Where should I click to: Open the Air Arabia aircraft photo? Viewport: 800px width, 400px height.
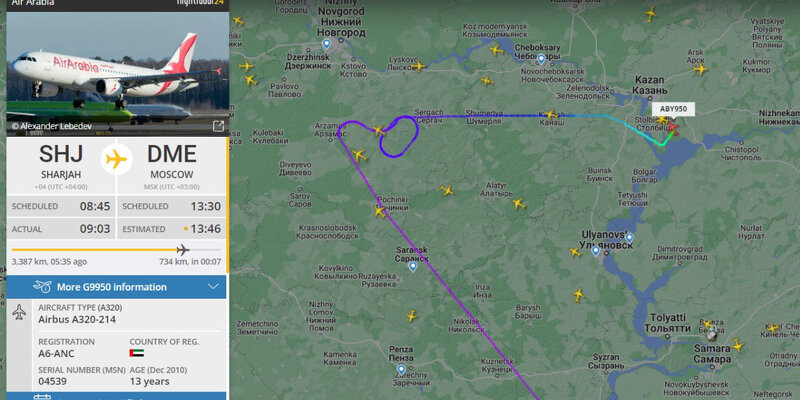[x=117, y=74]
